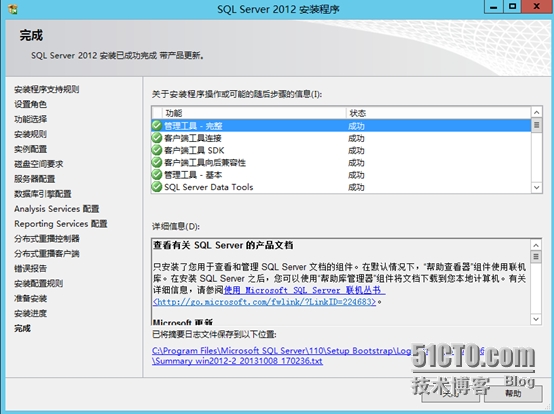Close the SQL Server 2012 setup window
554x414 pixels.
point(537,7)
